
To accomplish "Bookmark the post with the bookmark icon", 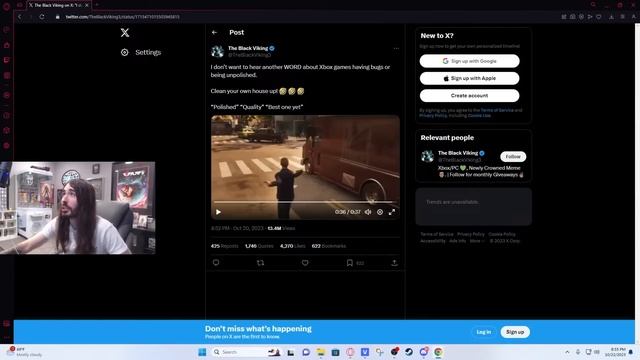I will click(350, 263).
